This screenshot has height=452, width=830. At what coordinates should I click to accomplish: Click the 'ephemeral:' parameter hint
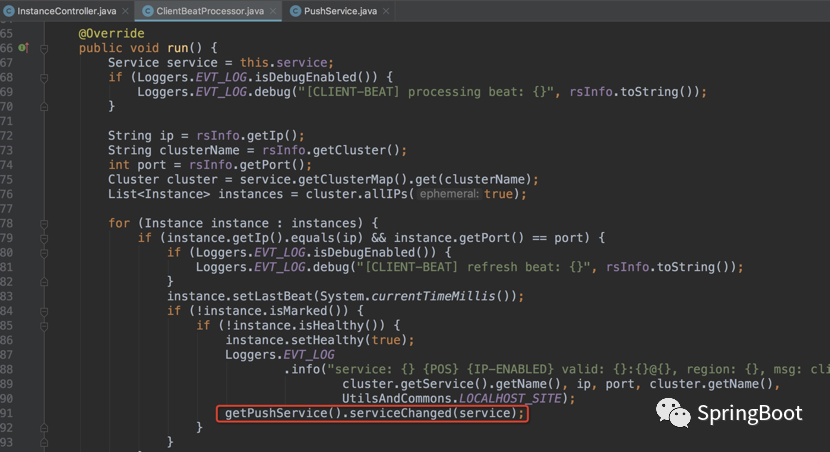449,194
